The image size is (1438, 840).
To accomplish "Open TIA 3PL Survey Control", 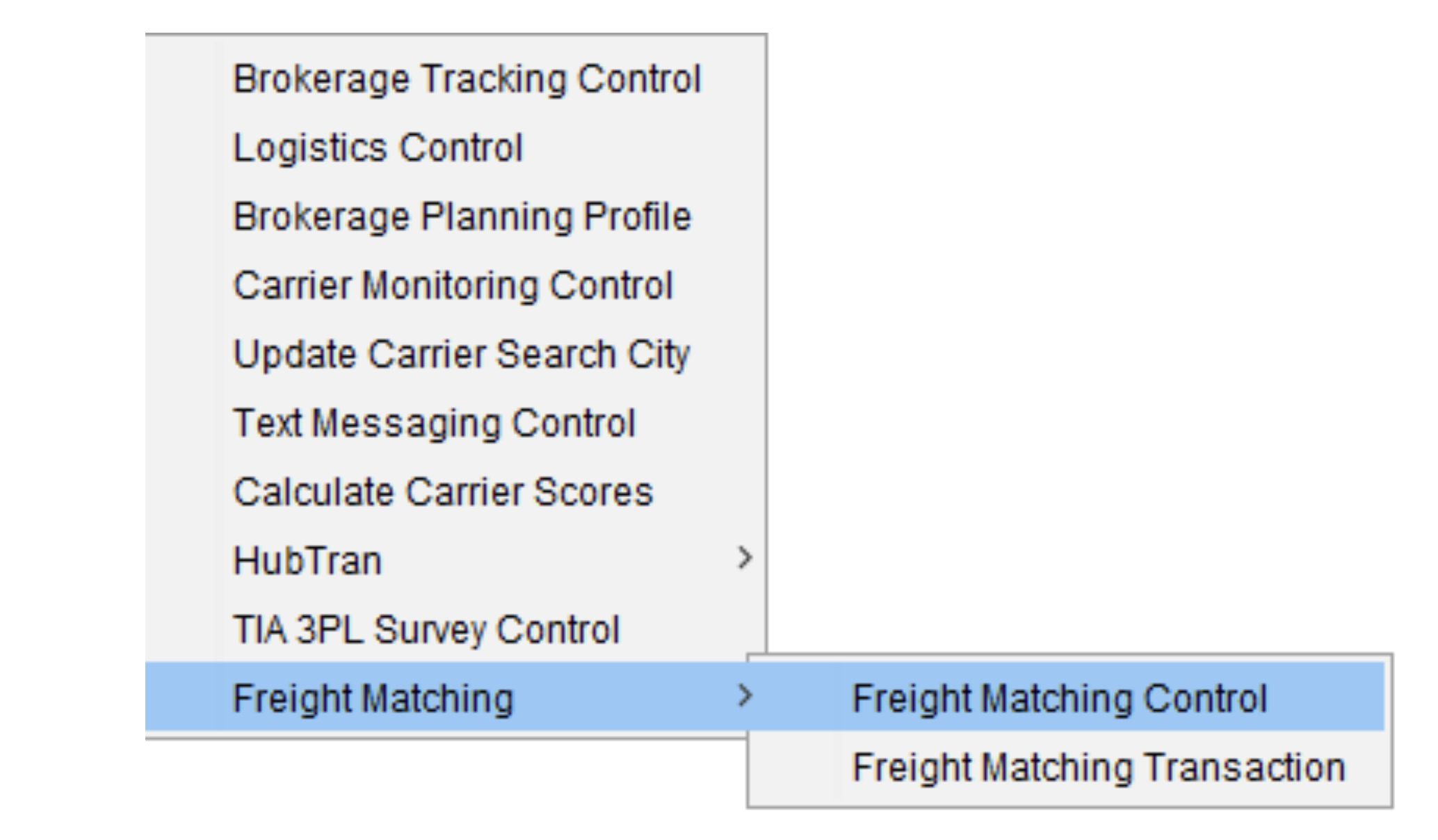I will (426, 630).
